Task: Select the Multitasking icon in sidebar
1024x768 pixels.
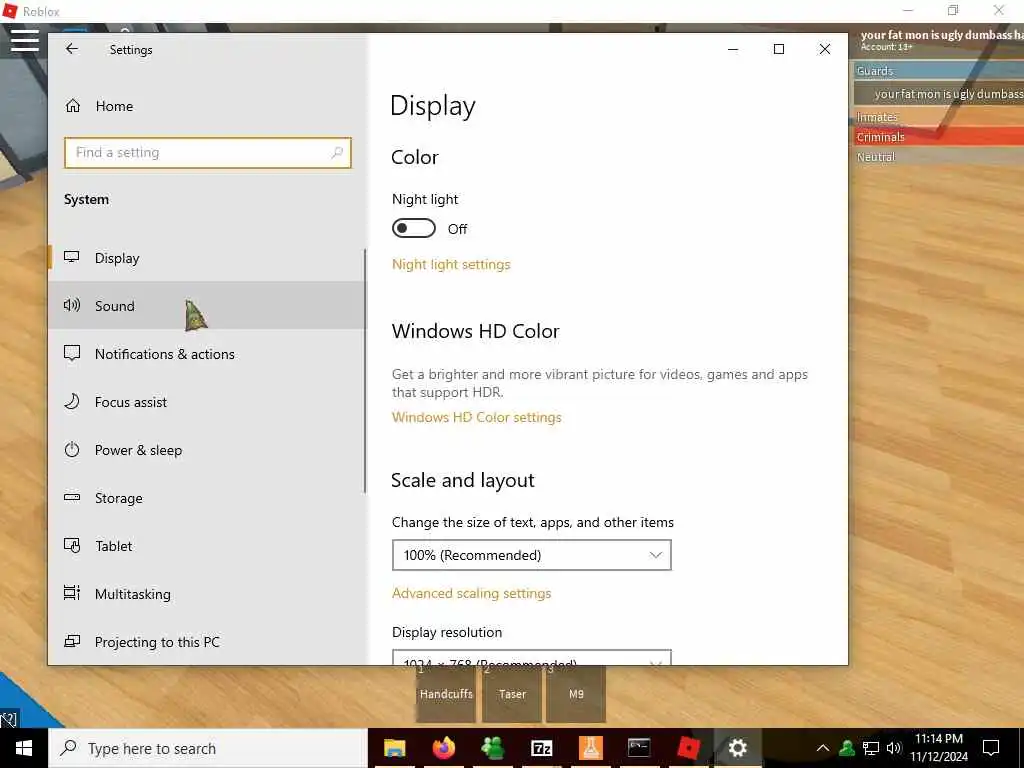Action: pos(72,593)
